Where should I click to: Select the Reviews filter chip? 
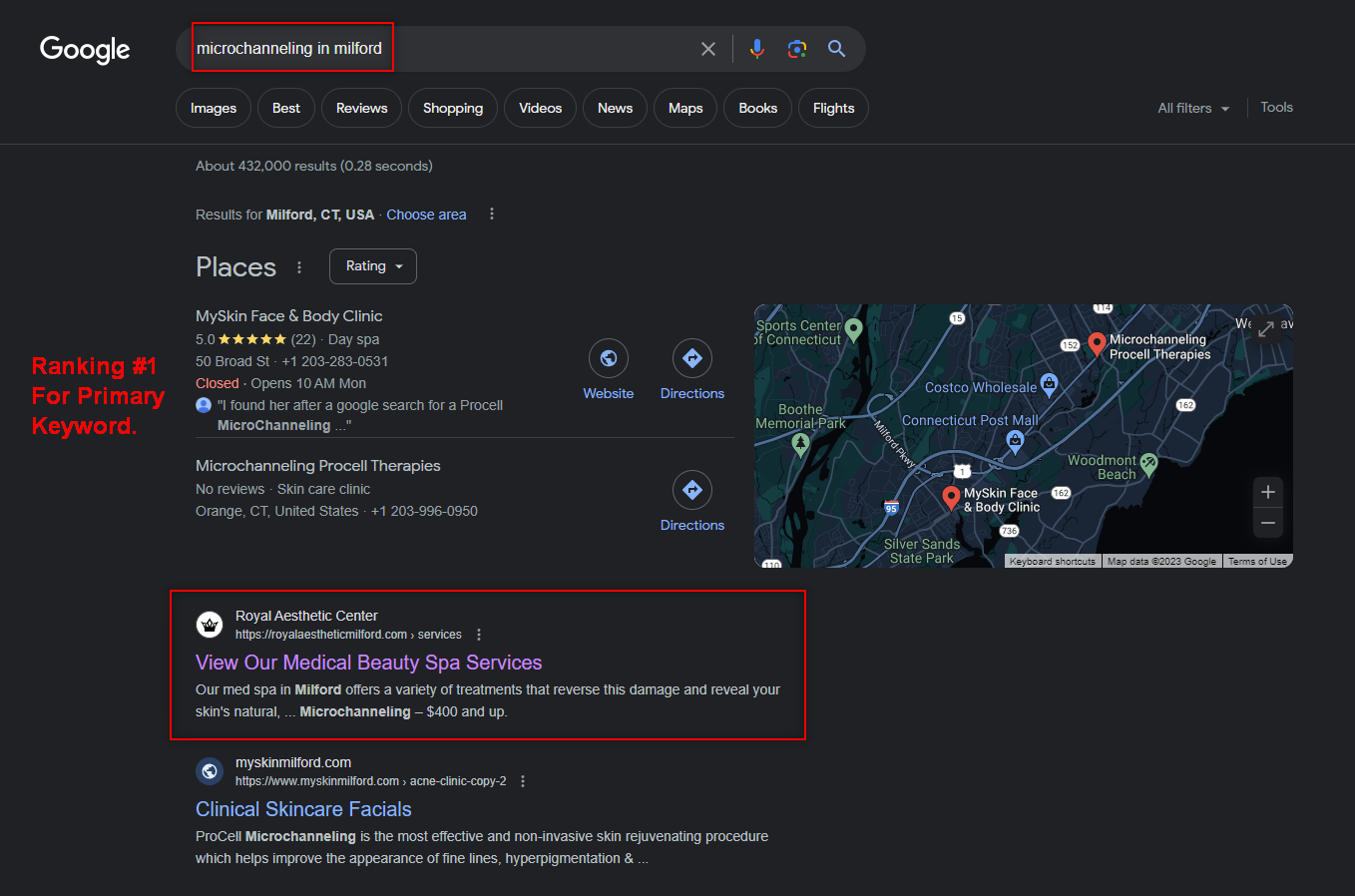click(361, 108)
